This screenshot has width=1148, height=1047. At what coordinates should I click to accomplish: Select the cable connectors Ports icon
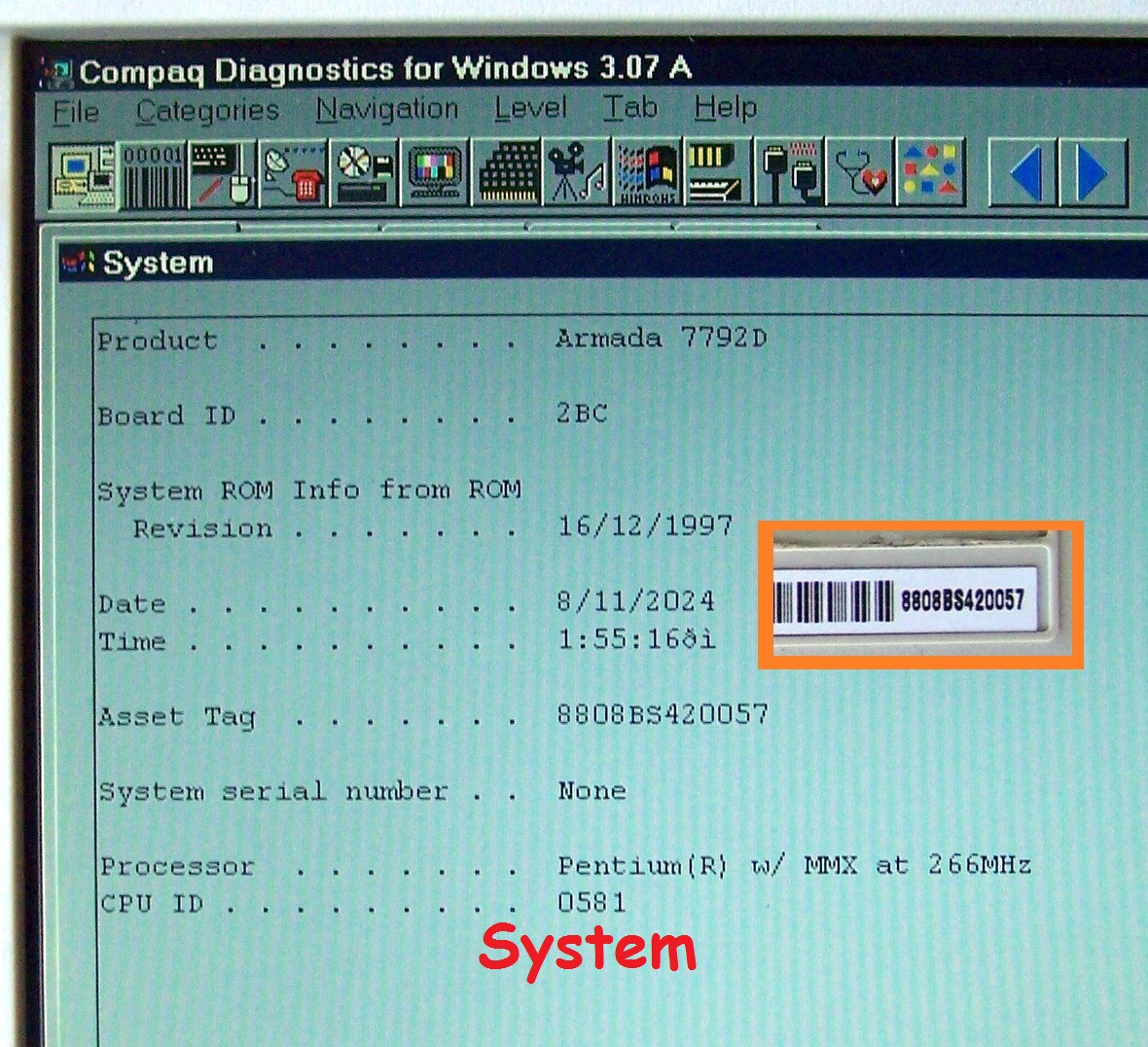[789, 172]
